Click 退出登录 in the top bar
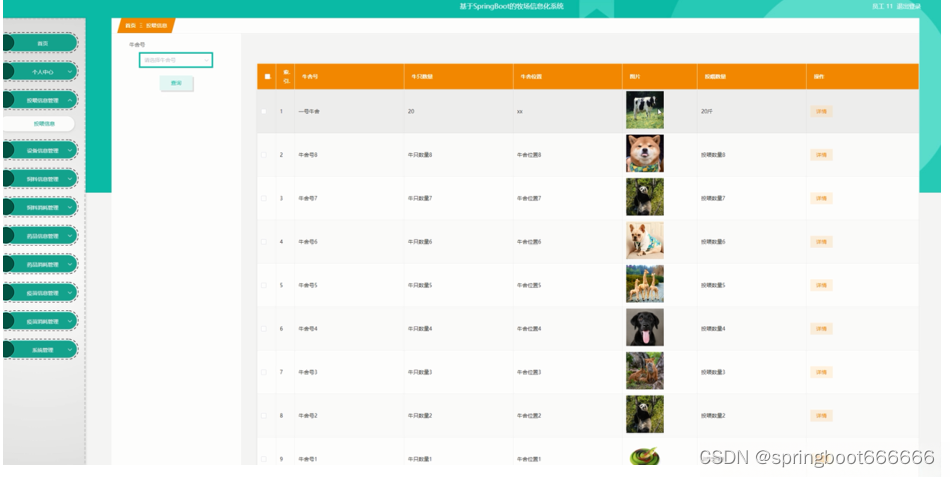Image resolution: width=950 pixels, height=477 pixels. [x=909, y=6]
